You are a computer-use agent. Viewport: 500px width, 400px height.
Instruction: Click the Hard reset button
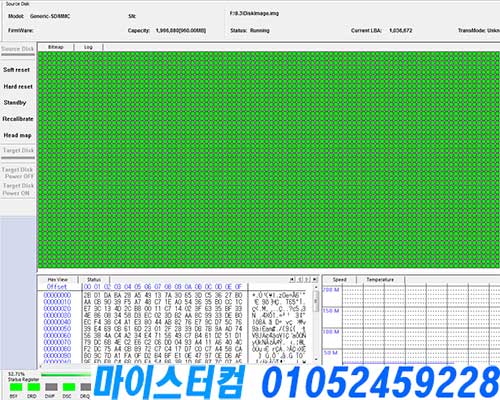(18, 86)
